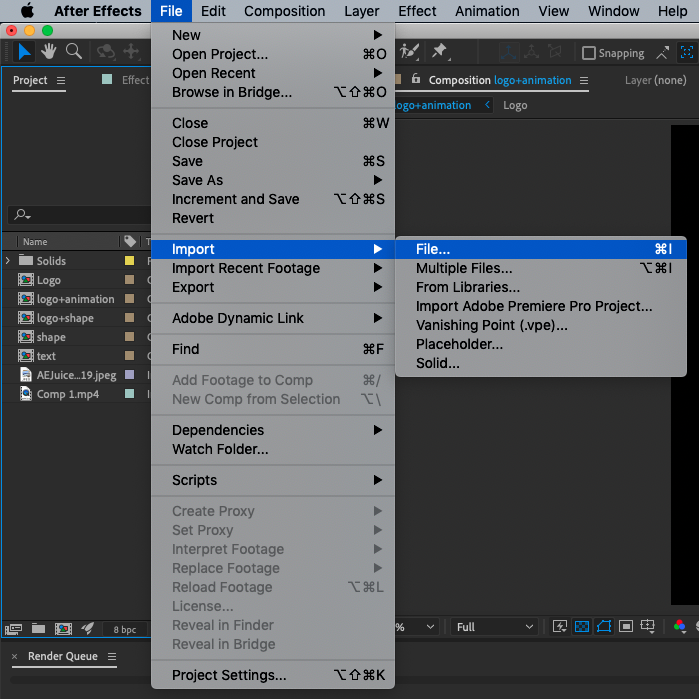
Task: Select the Zoom magnifier tool
Action: (74, 52)
